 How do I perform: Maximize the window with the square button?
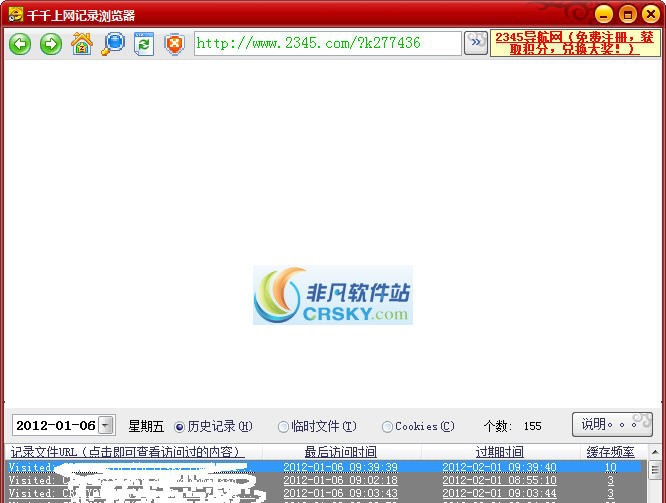pos(627,14)
